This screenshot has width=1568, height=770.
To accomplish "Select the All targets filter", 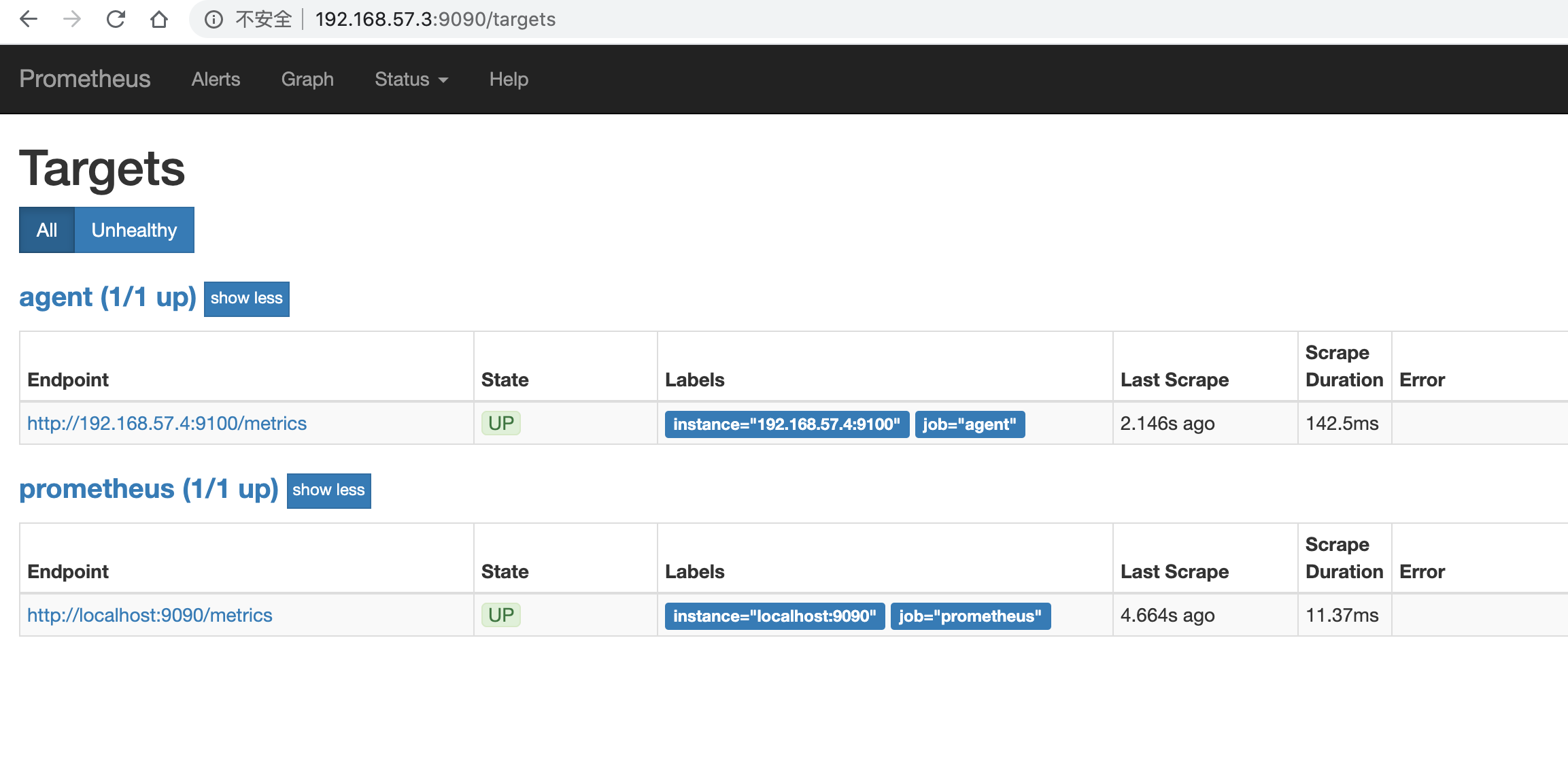I will click(x=47, y=230).
